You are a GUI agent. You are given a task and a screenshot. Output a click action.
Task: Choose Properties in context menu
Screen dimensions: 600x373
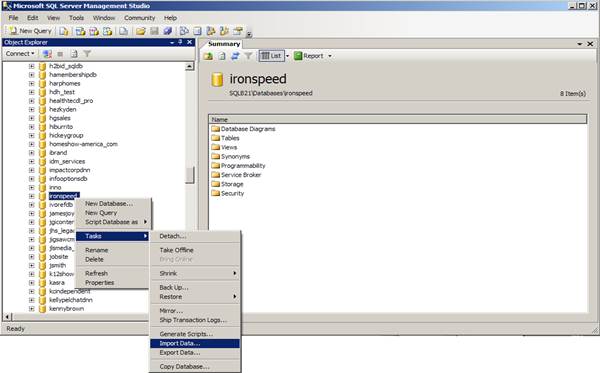[113, 283]
